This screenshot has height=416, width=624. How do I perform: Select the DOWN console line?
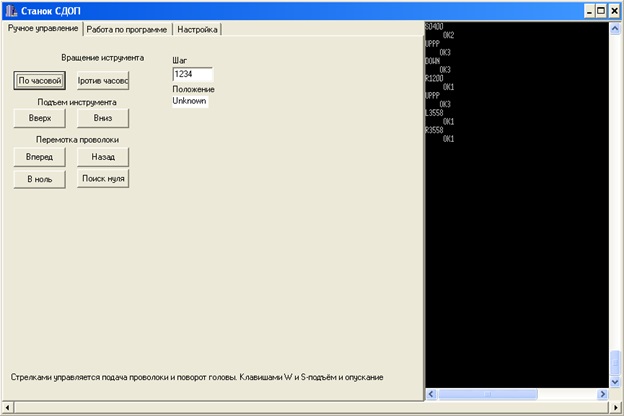click(433, 61)
